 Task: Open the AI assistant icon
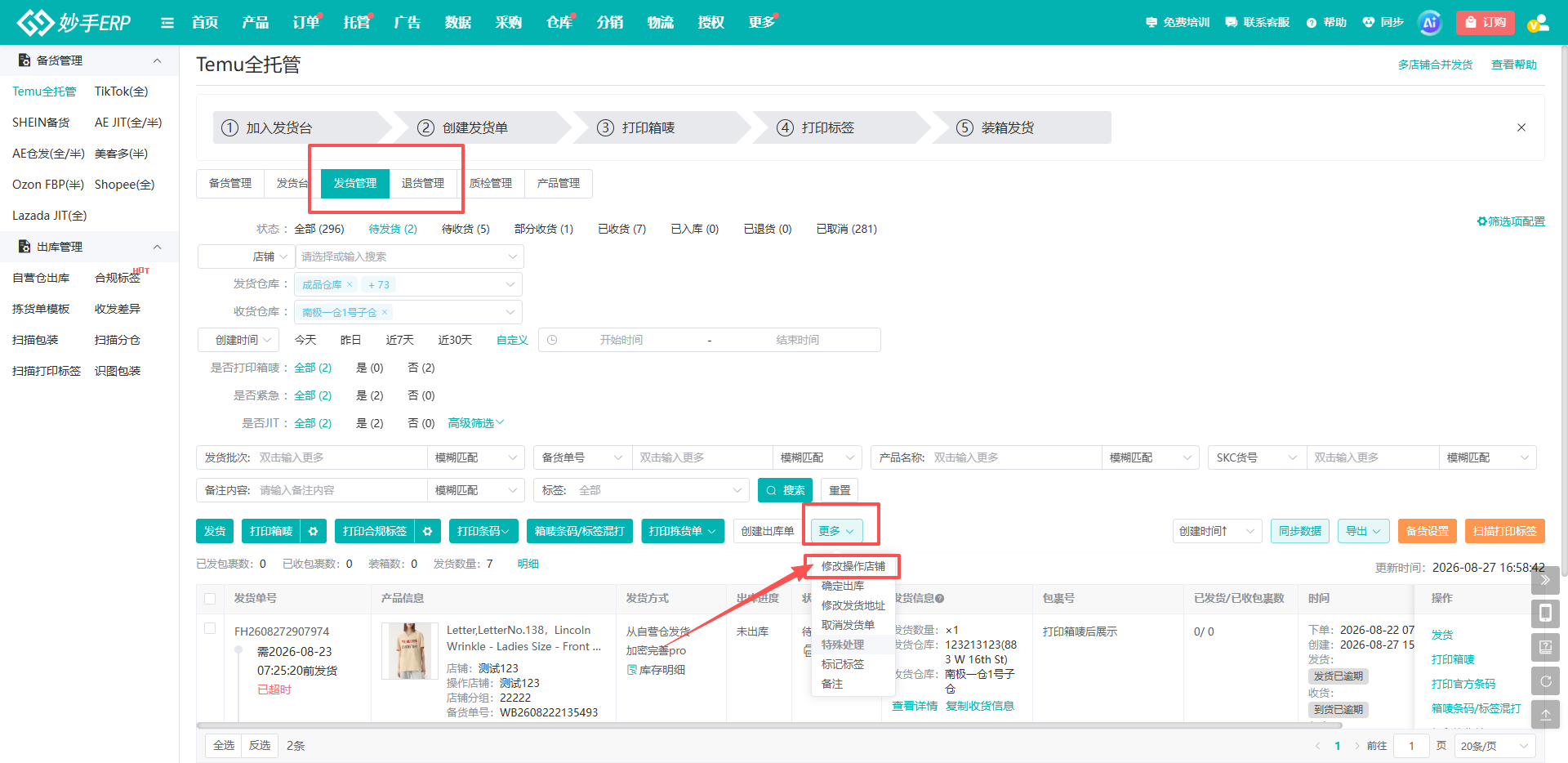click(x=1430, y=23)
